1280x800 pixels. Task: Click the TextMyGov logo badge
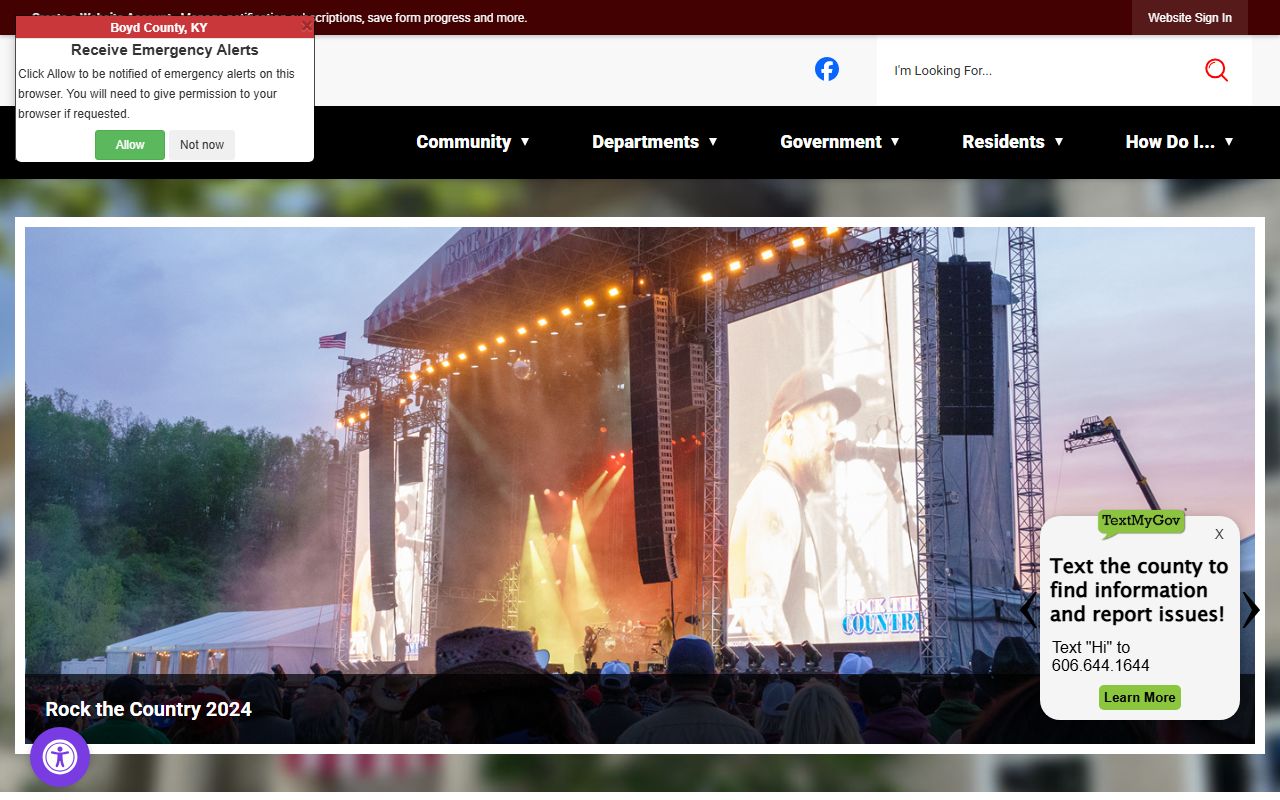click(1141, 521)
